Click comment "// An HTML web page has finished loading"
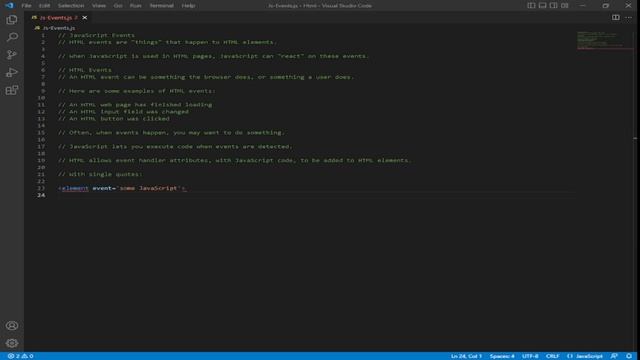The height and width of the screenshot is (360, 640). pyautogui.click(x=135, y=104)
